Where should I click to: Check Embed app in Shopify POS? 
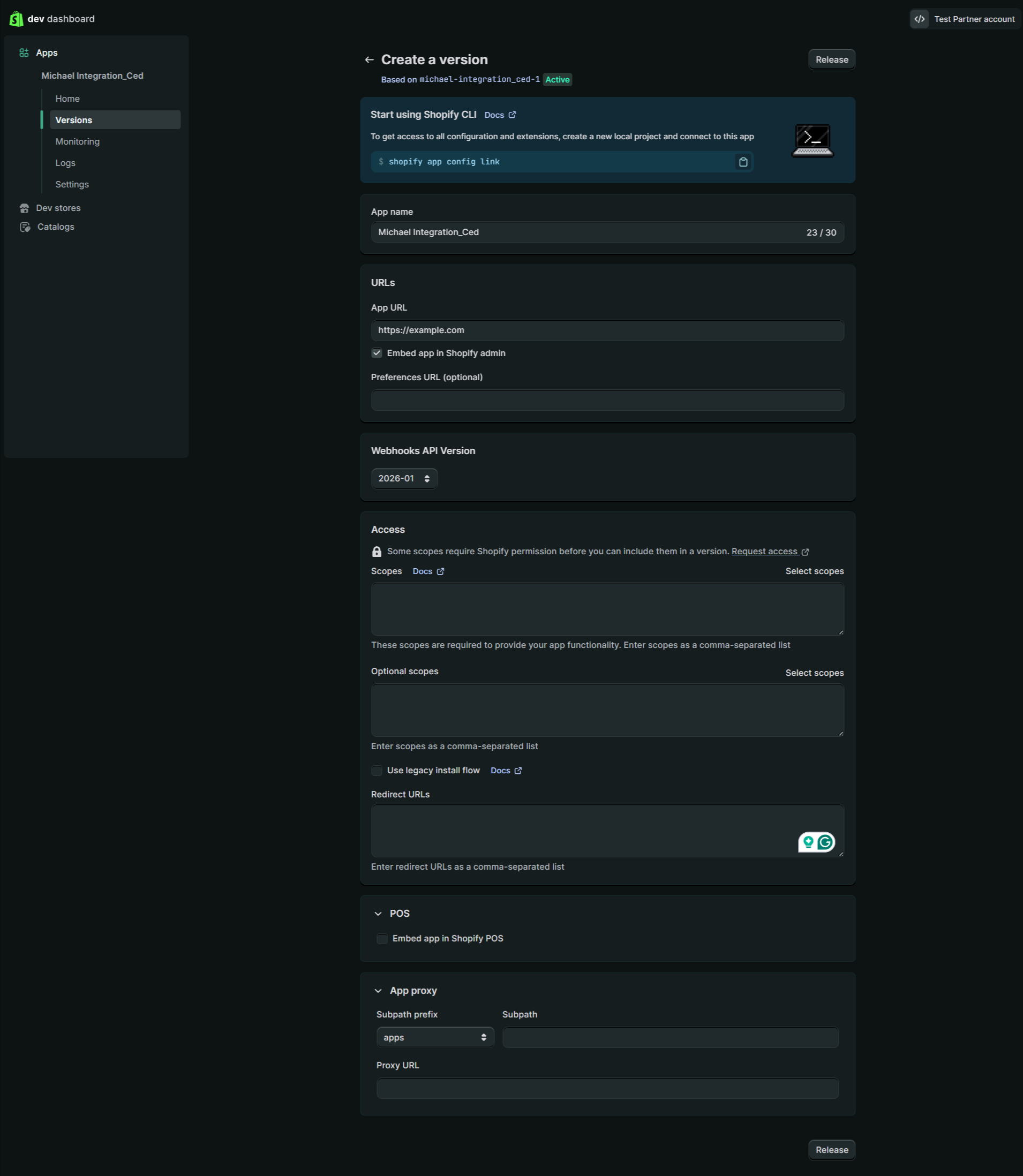(382, 939)
